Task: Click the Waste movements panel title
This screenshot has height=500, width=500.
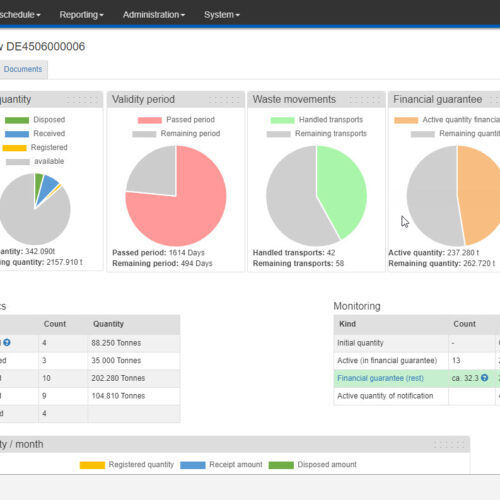Action: (294, 99)
